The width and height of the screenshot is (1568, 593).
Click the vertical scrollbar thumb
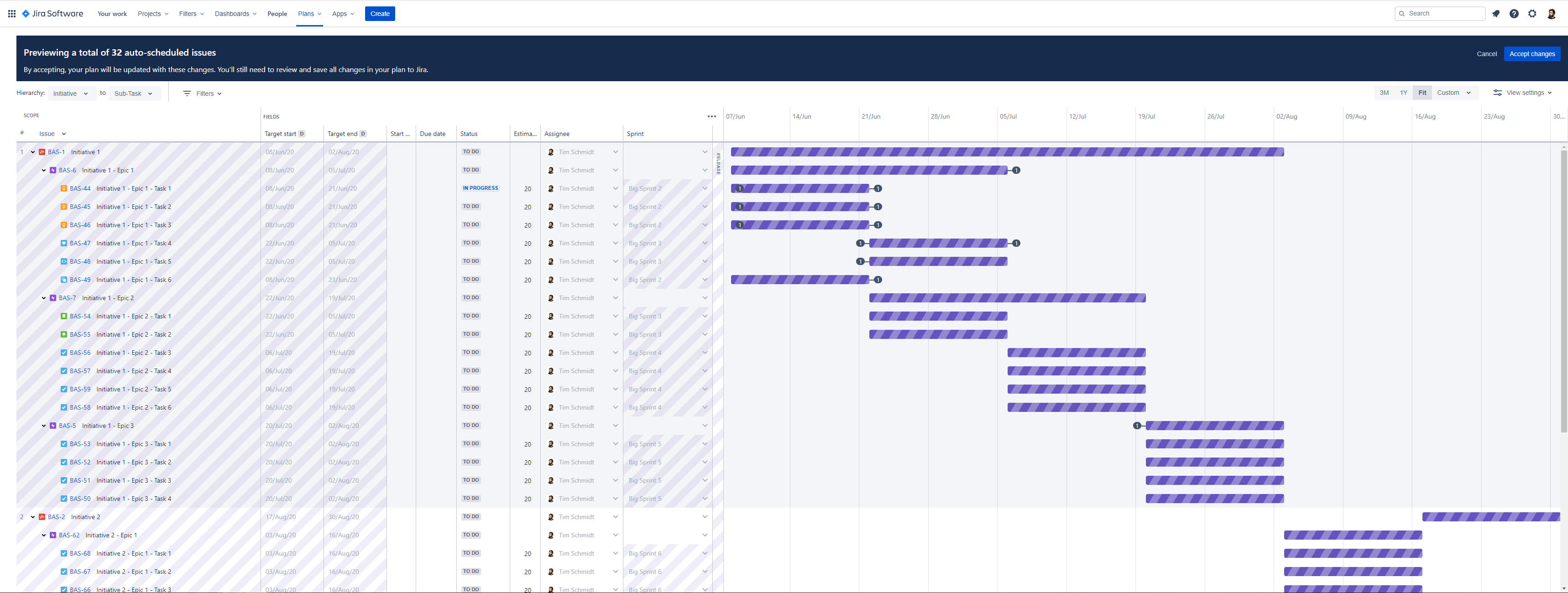click(1564, 291)
